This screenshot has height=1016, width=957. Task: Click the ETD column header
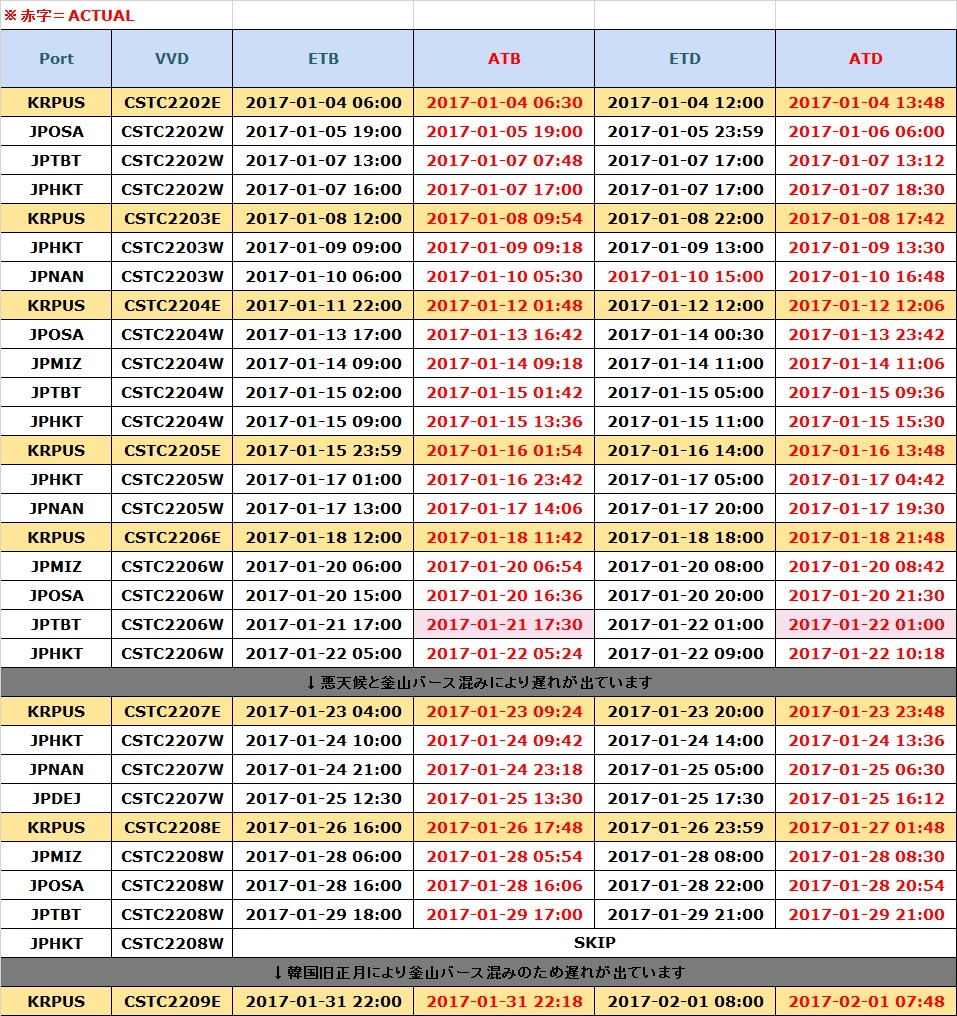(x=685, y=58)
